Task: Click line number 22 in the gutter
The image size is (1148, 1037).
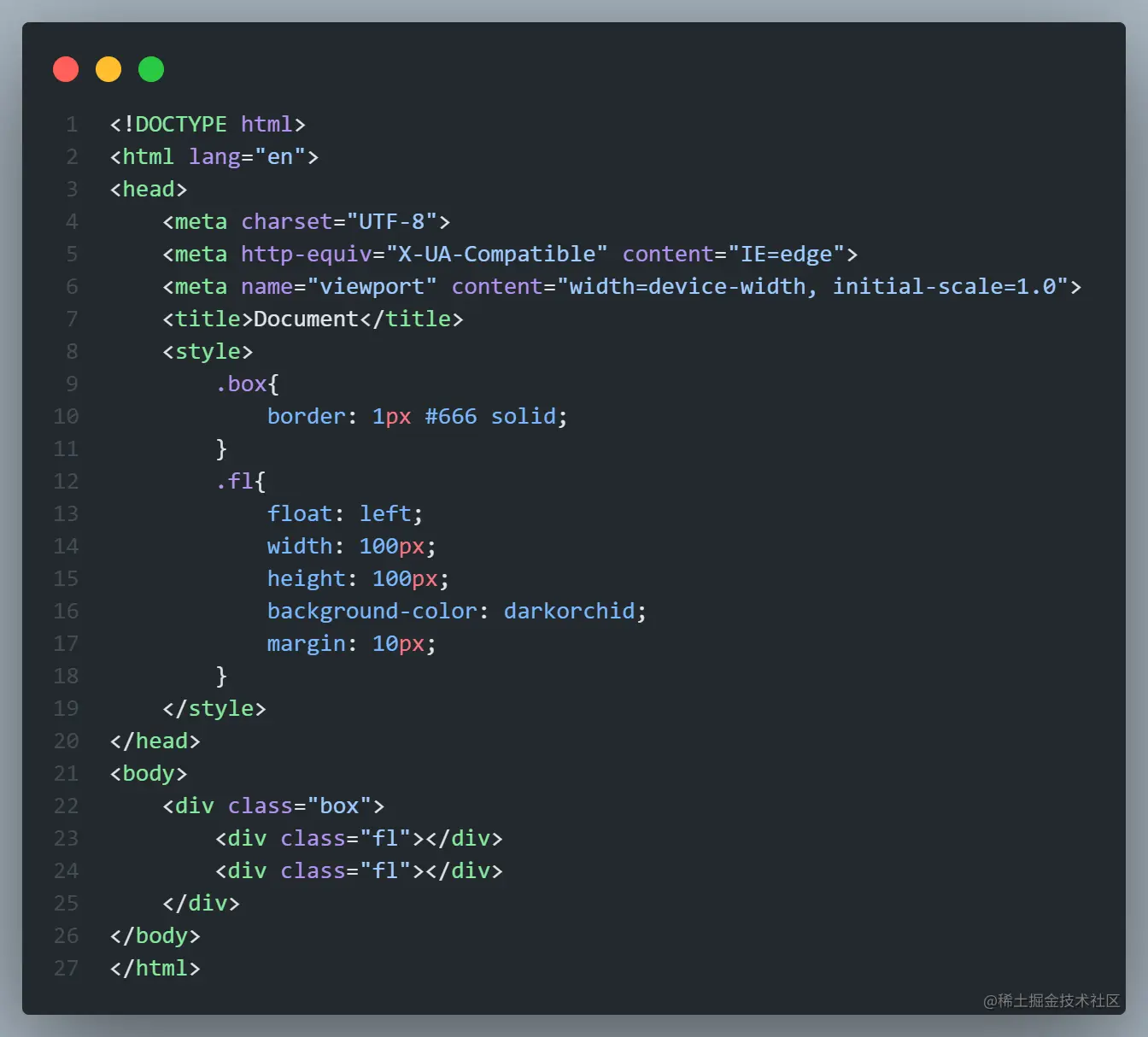Action: tap(66, 806)
